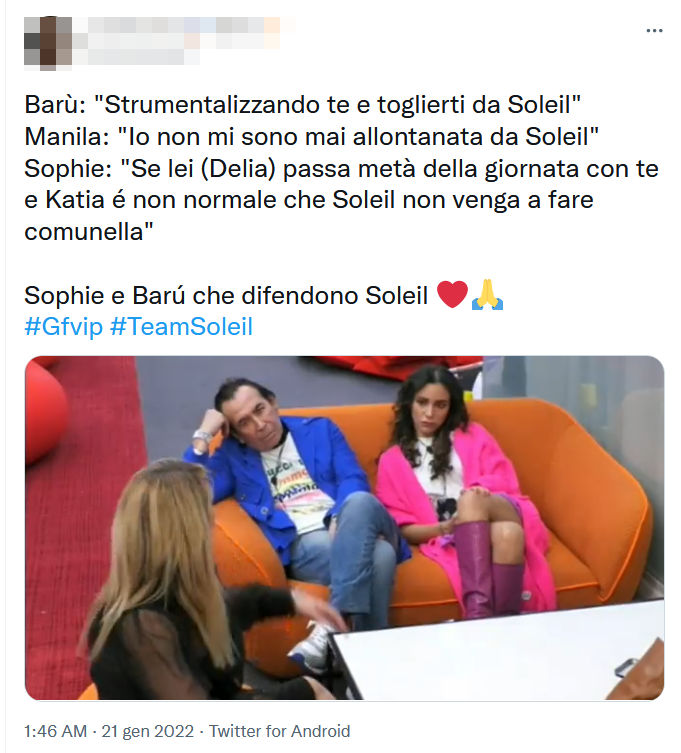The width and height of the screenshot is (681, 753).
Task: Click the 21 gen 2022 date
Action: [x=147, y=731]
